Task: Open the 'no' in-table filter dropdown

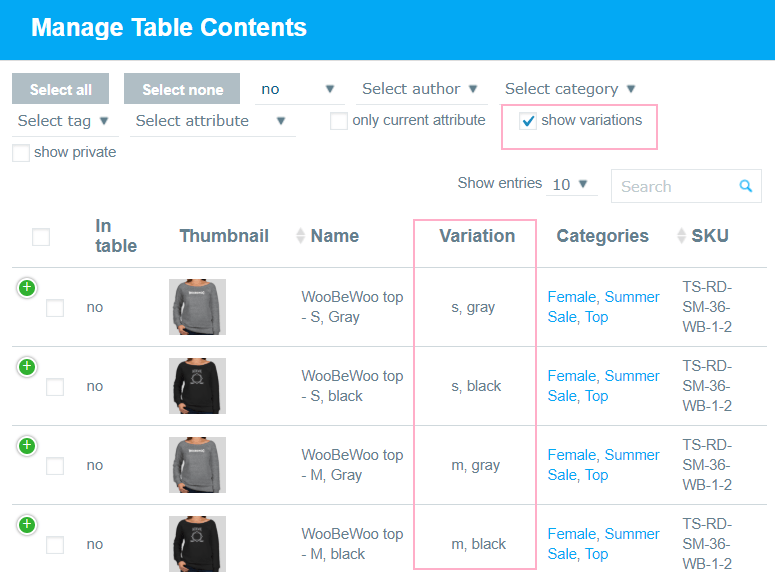Action: [300, 89]
